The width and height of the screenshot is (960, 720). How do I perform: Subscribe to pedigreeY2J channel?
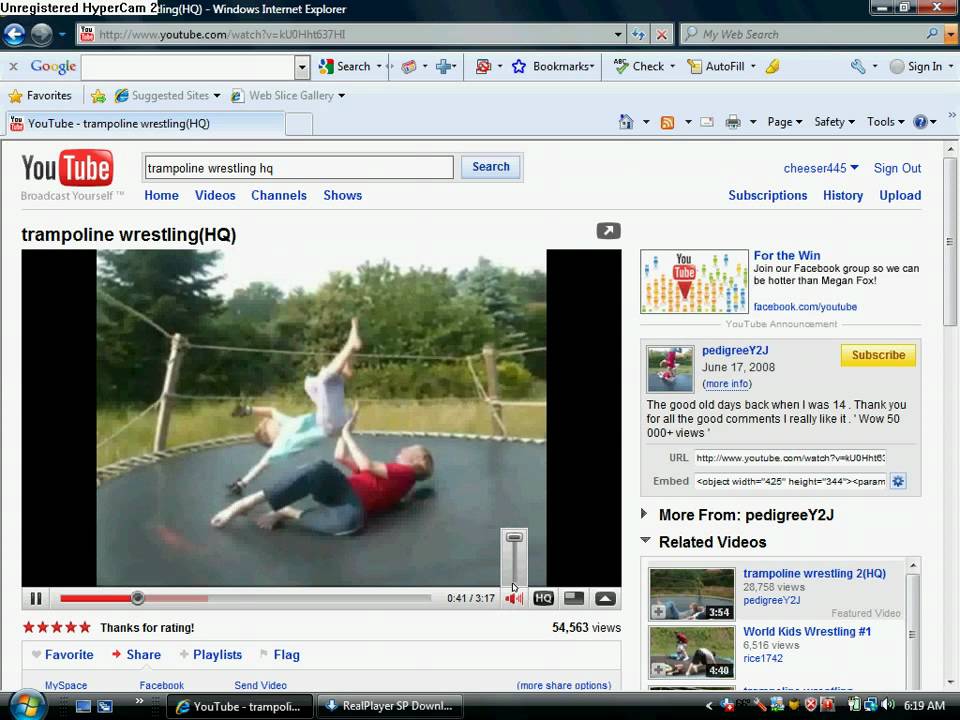coord(878,355)
